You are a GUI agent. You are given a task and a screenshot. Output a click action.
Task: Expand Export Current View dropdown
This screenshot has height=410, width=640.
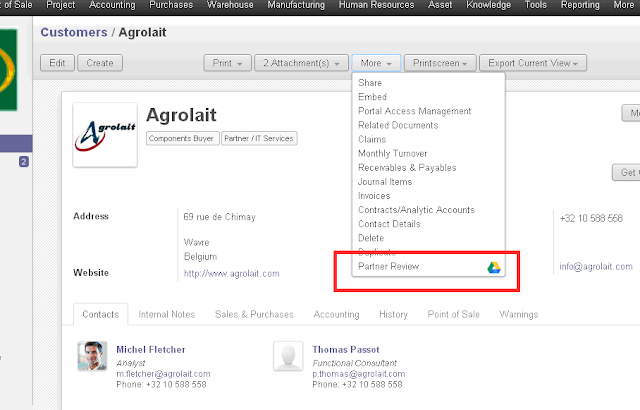[533, 63]
